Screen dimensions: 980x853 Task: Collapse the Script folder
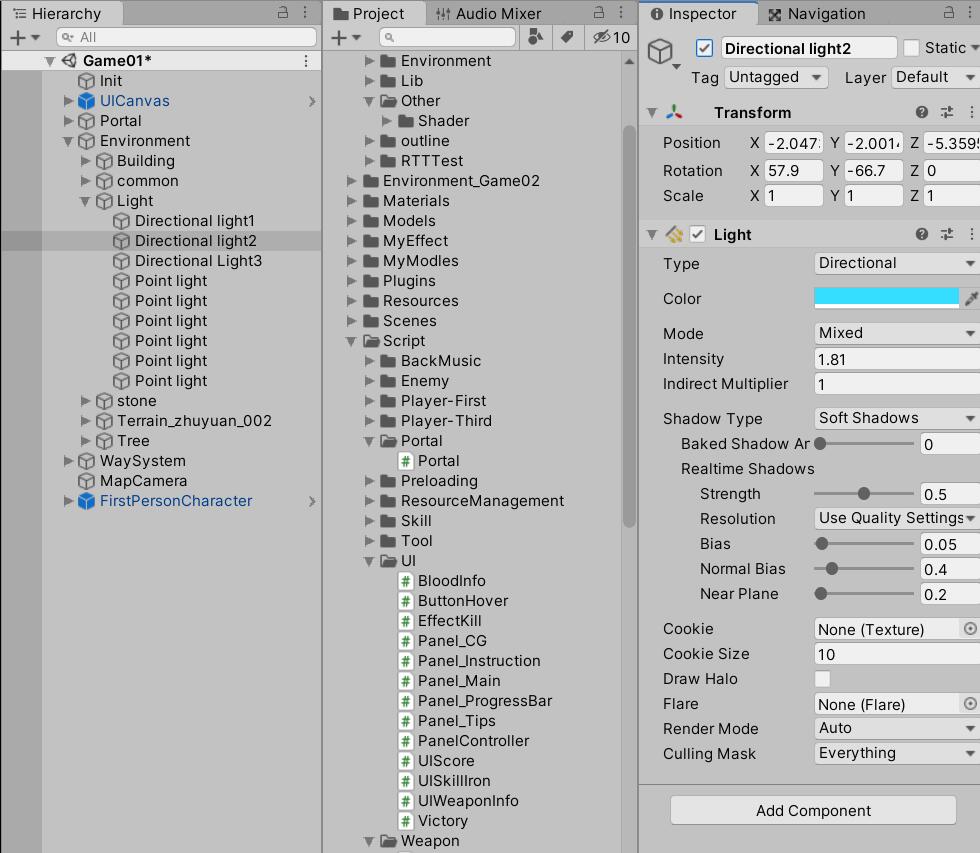[x=351, y=341]
